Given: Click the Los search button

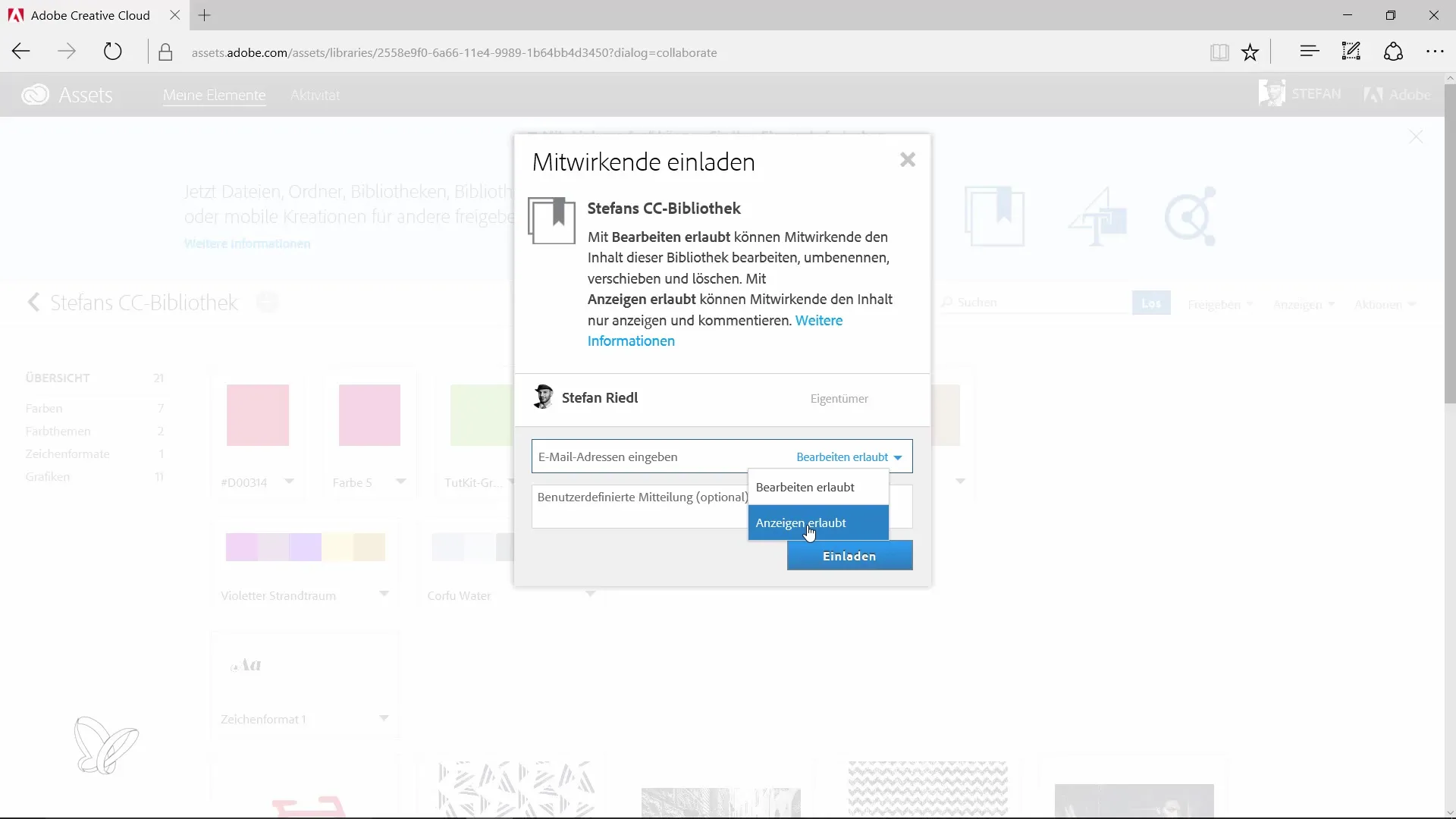Looking at the screenshot, I should [1151, 303].
